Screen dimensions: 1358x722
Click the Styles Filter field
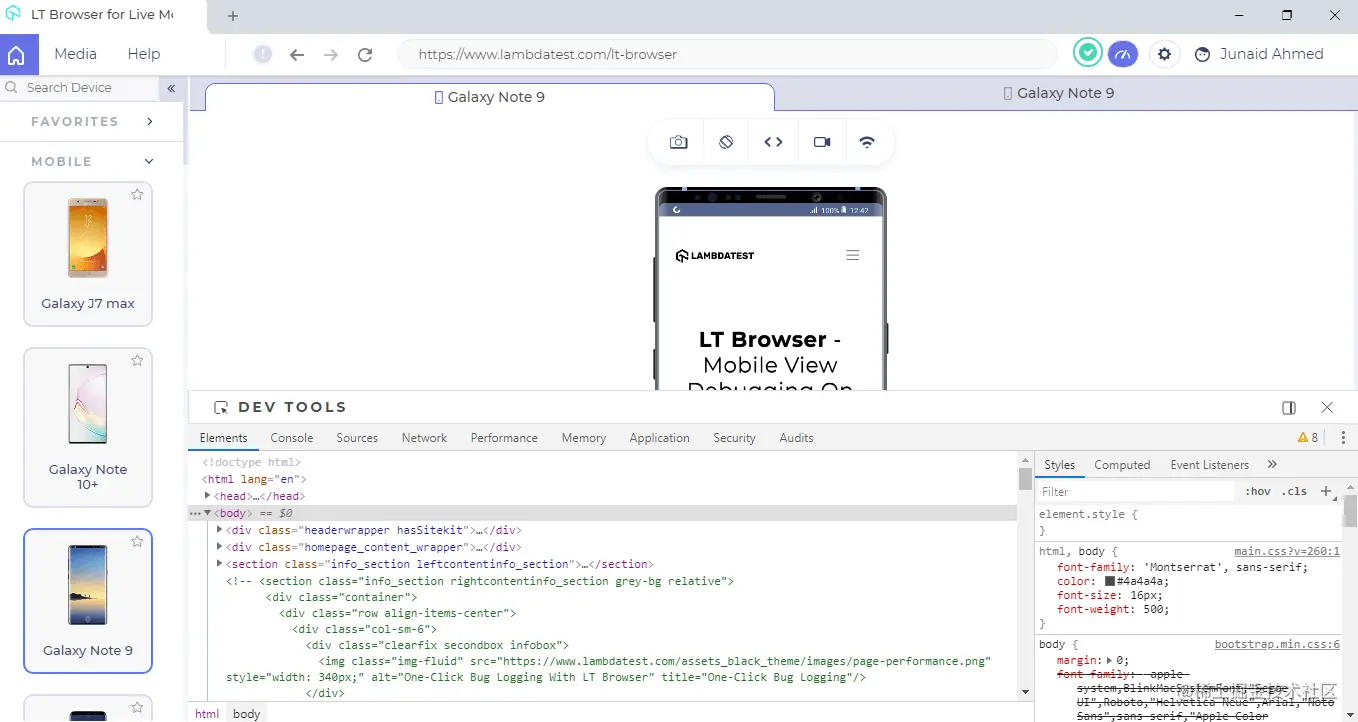tap(1136, 491)
